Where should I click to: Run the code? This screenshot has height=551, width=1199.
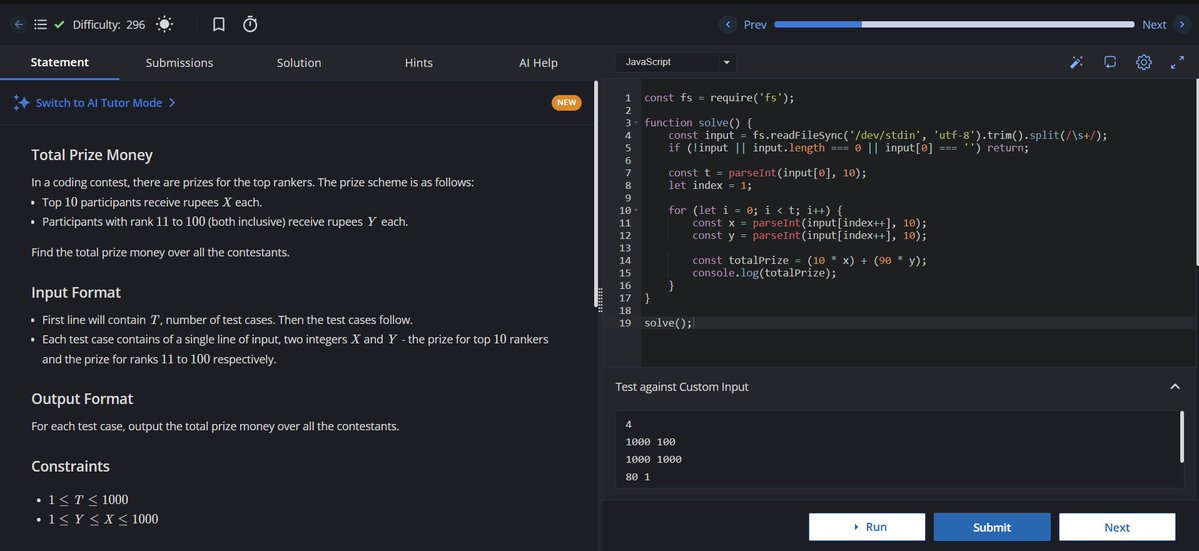(867, 527)
